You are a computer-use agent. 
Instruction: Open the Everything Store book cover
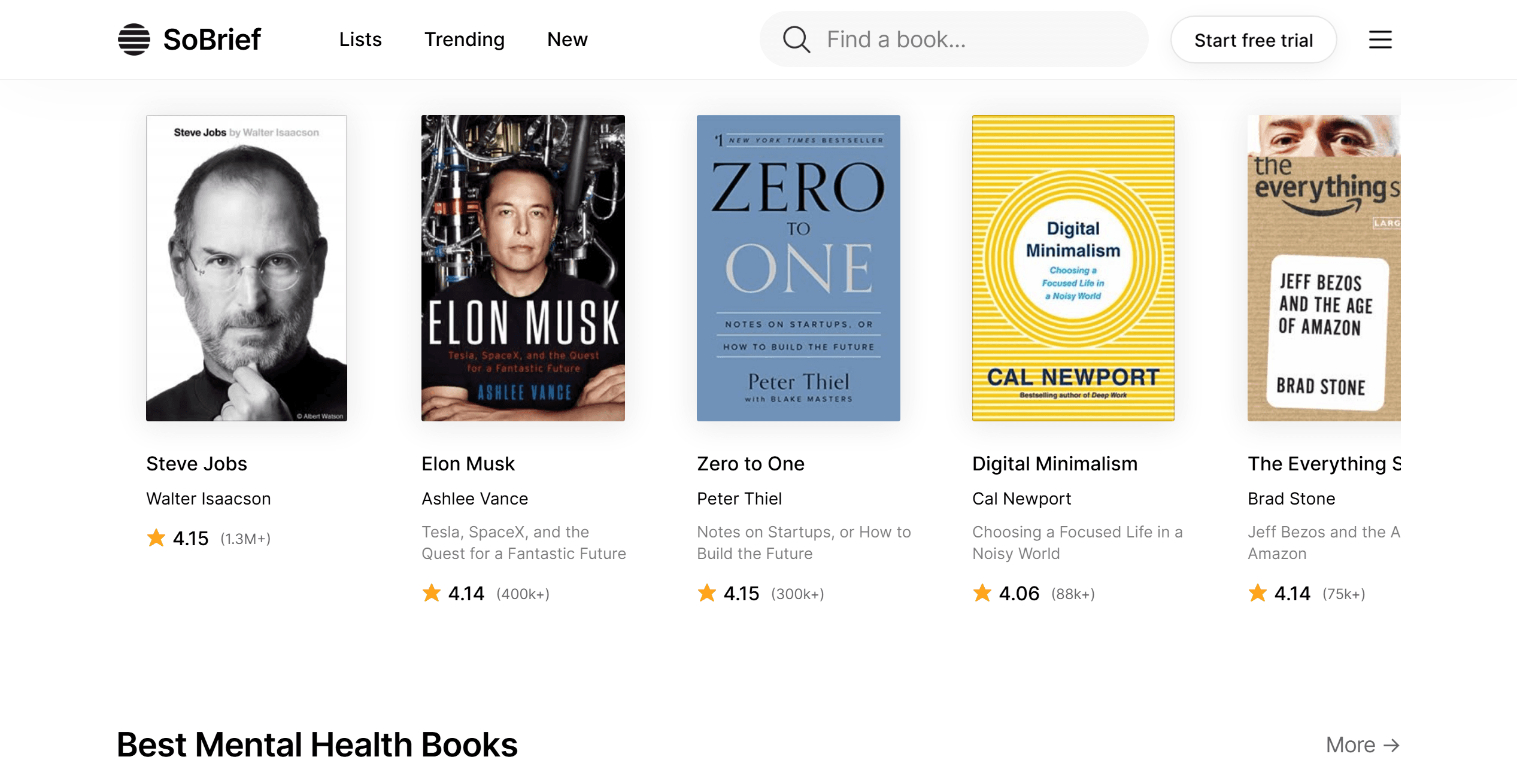[1324, 268]
